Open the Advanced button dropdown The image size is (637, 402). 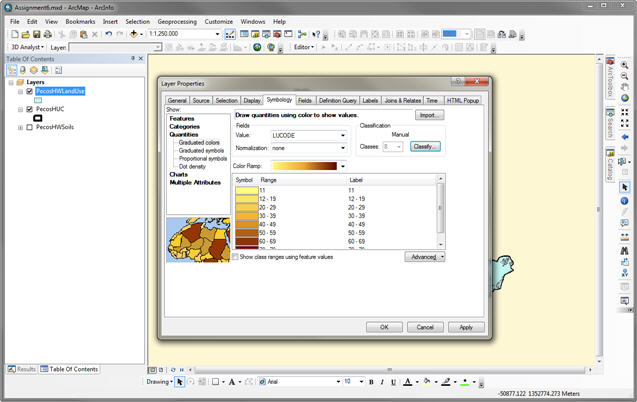pos(442,257)
